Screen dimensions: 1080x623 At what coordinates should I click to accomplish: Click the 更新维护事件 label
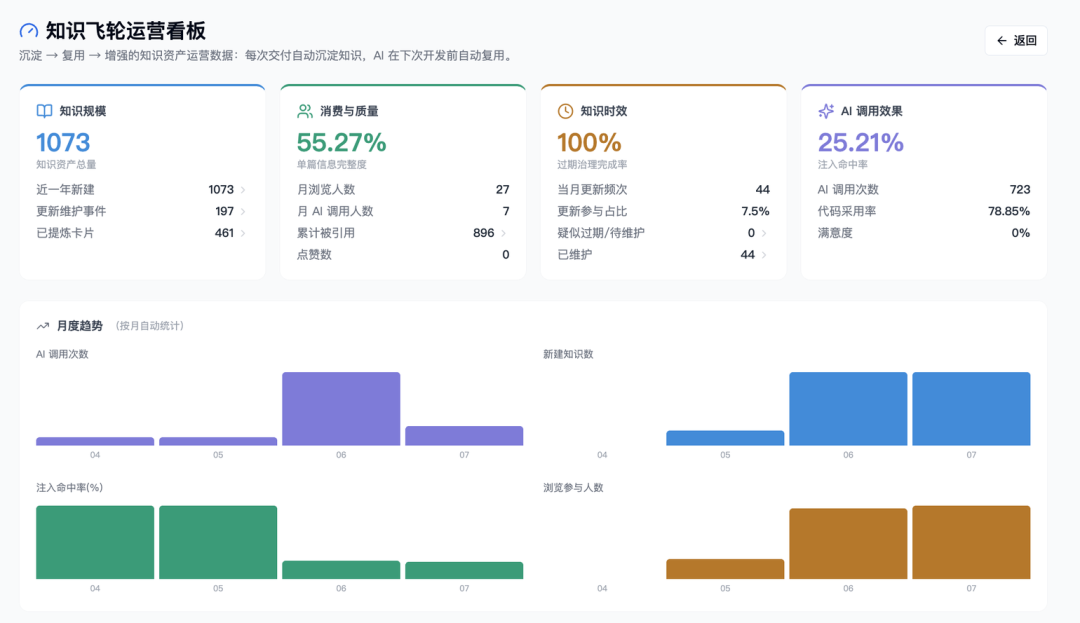click(x=71, y=211)
